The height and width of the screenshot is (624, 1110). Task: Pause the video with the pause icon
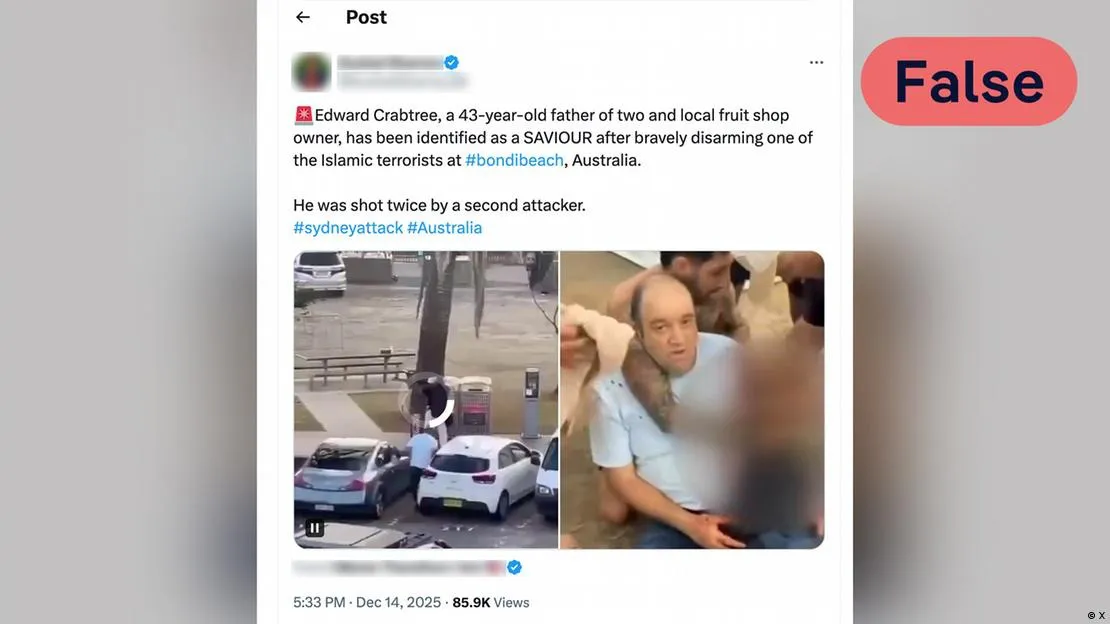[x=314, y=528]
